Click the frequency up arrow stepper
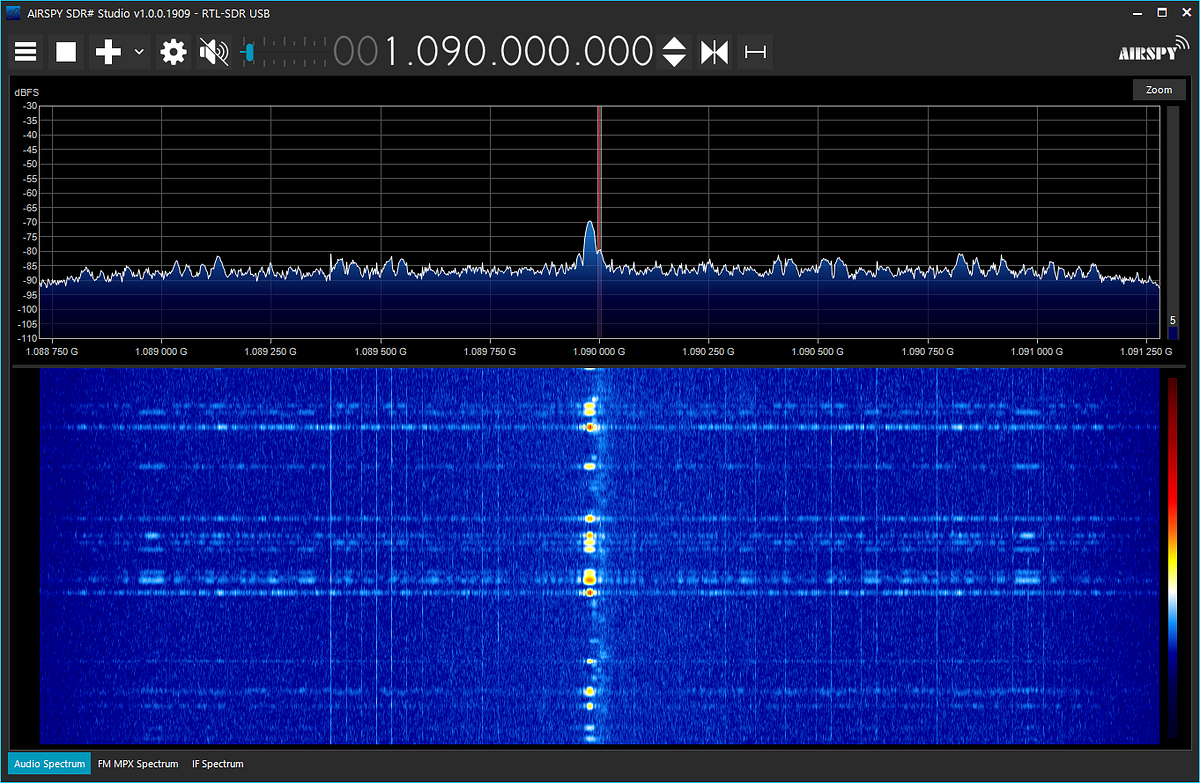The width and height of the screenshot is (1200, 783). pos(676,44)
